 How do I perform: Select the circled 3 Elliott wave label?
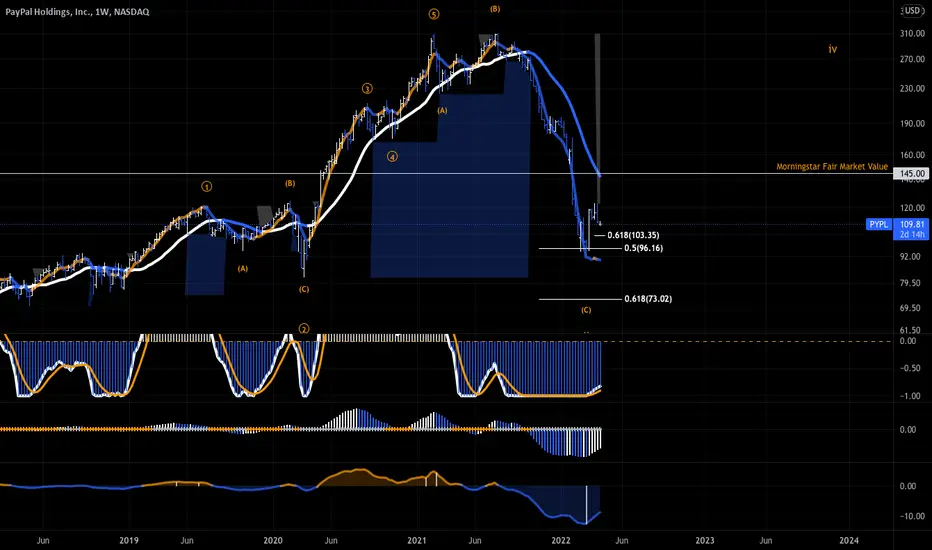tap(367, 89)
